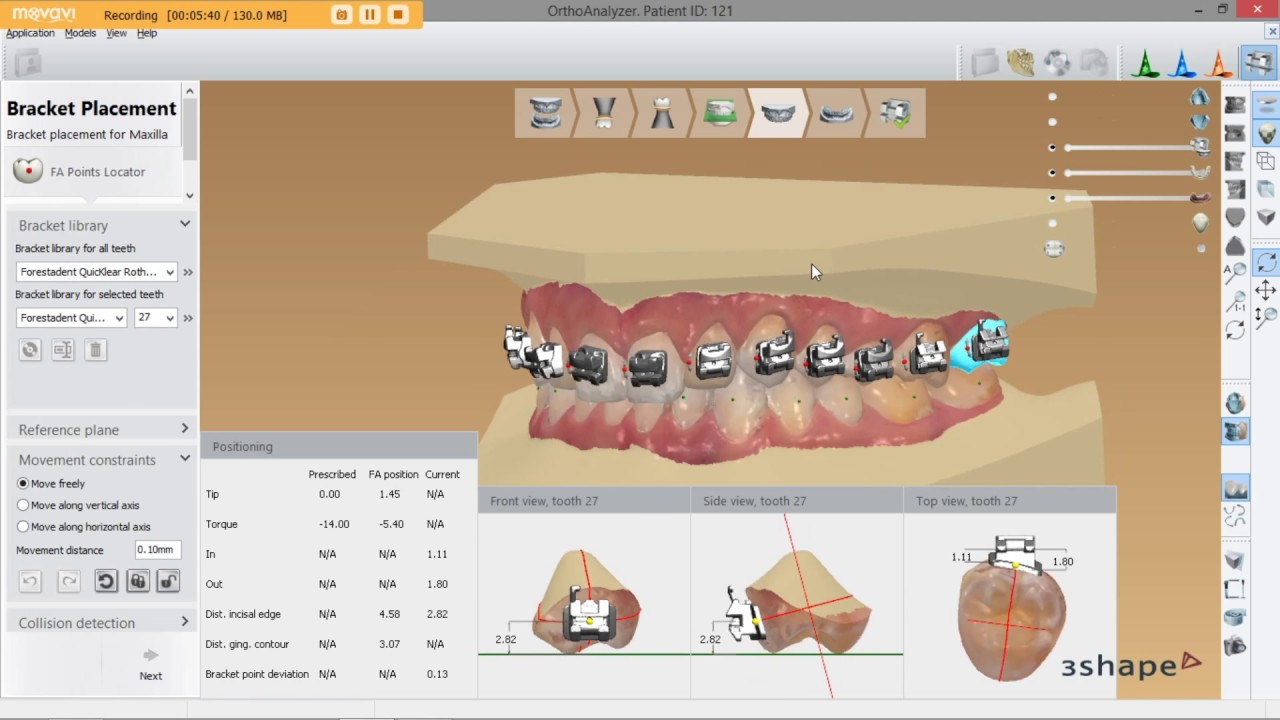Click the solid gray cube view icon
Screen dimensions: 1280x720
tap(1266, 216)
